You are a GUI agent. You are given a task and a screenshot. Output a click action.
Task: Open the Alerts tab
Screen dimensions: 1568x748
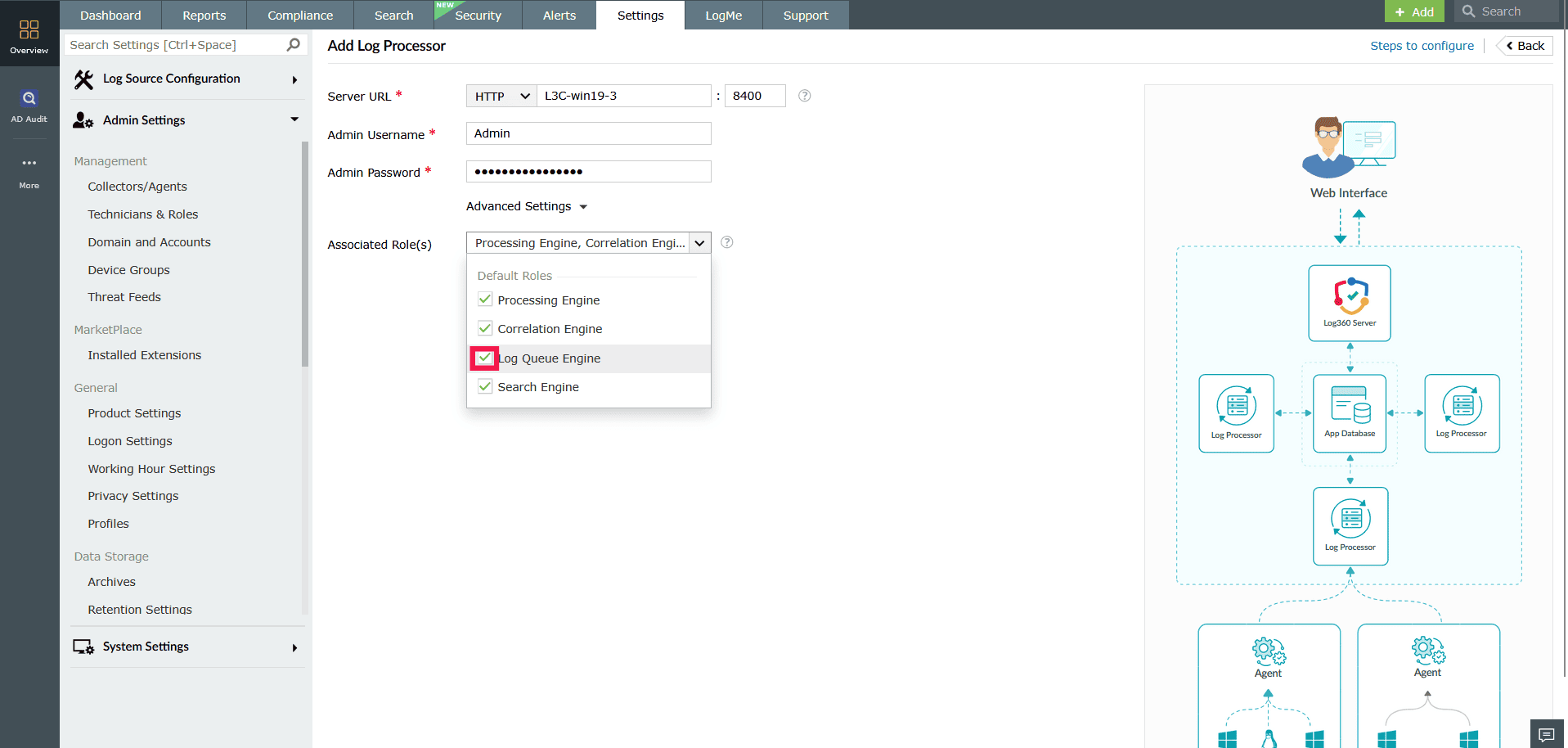coord(559,16)
